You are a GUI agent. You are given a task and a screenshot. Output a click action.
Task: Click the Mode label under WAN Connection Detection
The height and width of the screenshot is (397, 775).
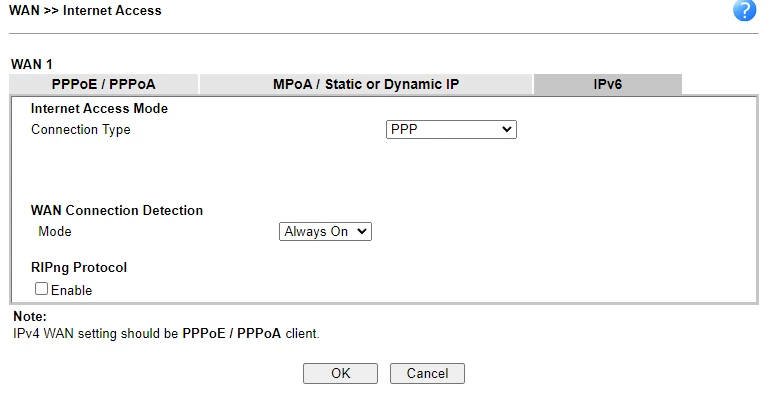tap(55, 231)
